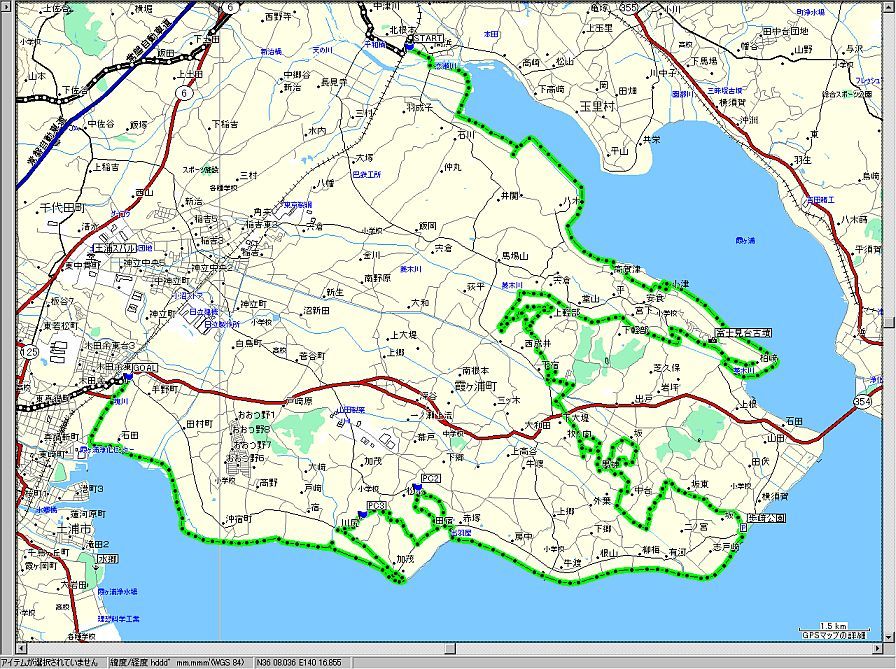Image resolution: width=896 pixels, height=669 pixels.
Task: Click the アイテムが選択されていません status message
Action: click(50, 662)
